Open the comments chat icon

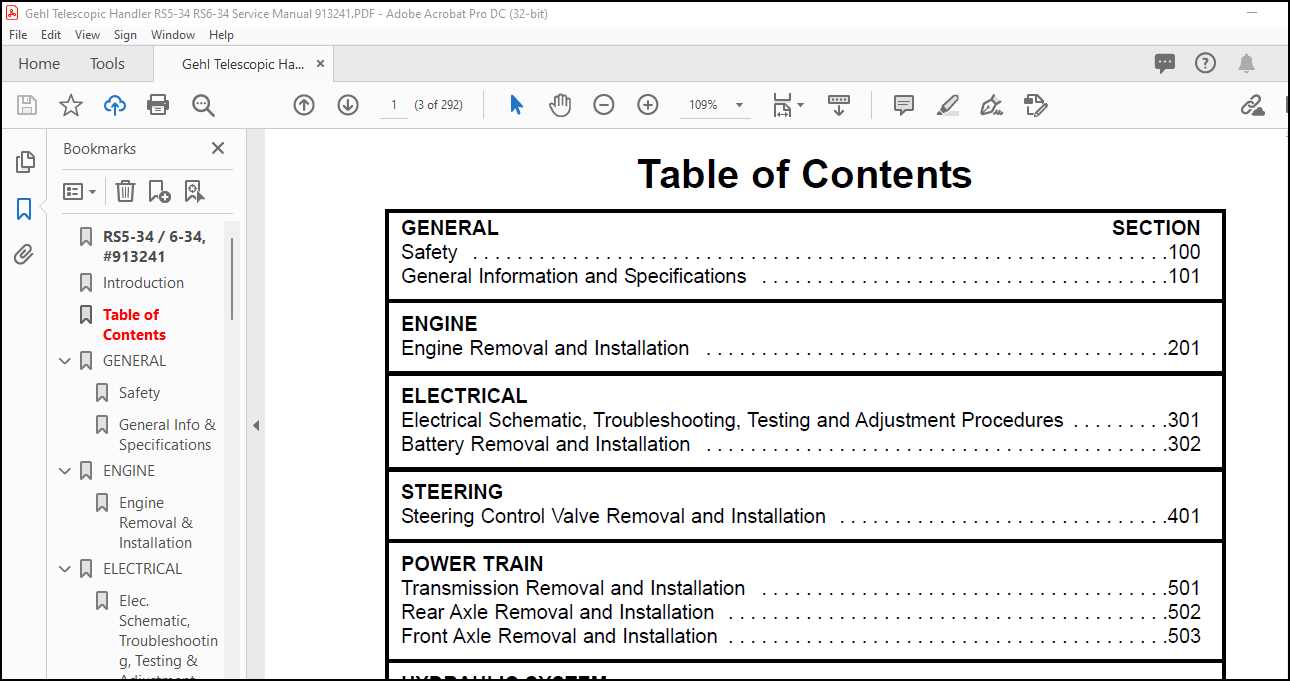pyautogui.click(x=1165, y=63)
